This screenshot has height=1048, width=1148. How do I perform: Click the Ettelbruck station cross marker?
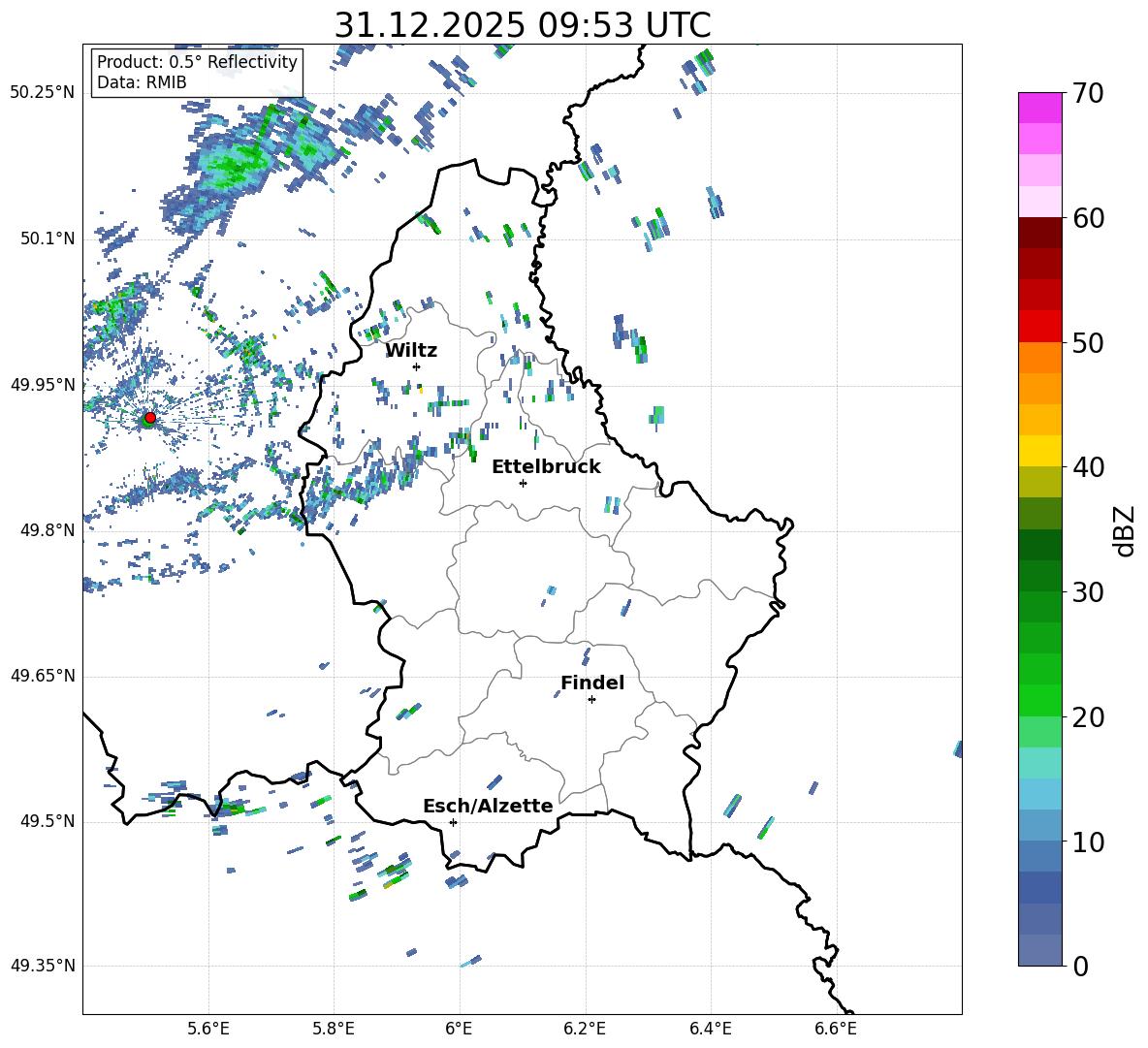523,483
